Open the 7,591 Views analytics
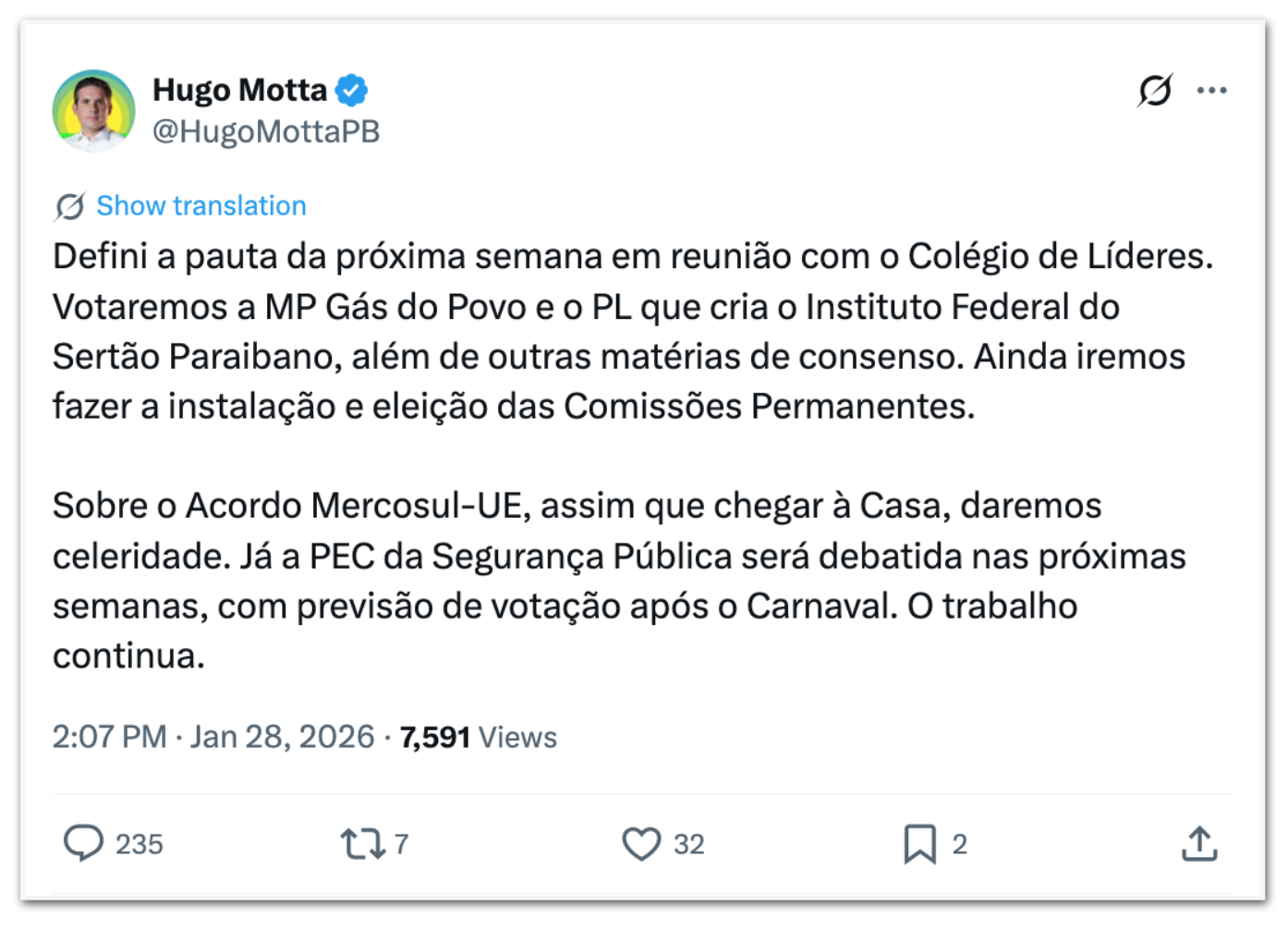This screenshot has width=1288, height=930. (479, 737)
